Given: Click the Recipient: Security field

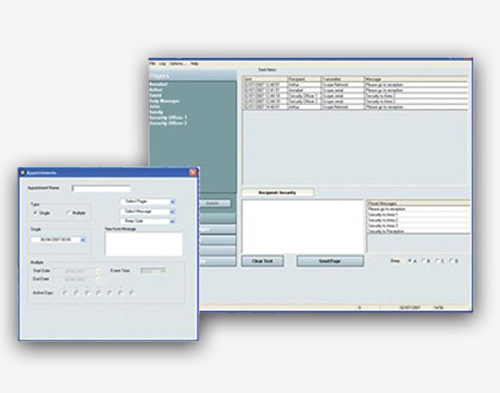Looking at the screenshot, I should tap(277, 192).
